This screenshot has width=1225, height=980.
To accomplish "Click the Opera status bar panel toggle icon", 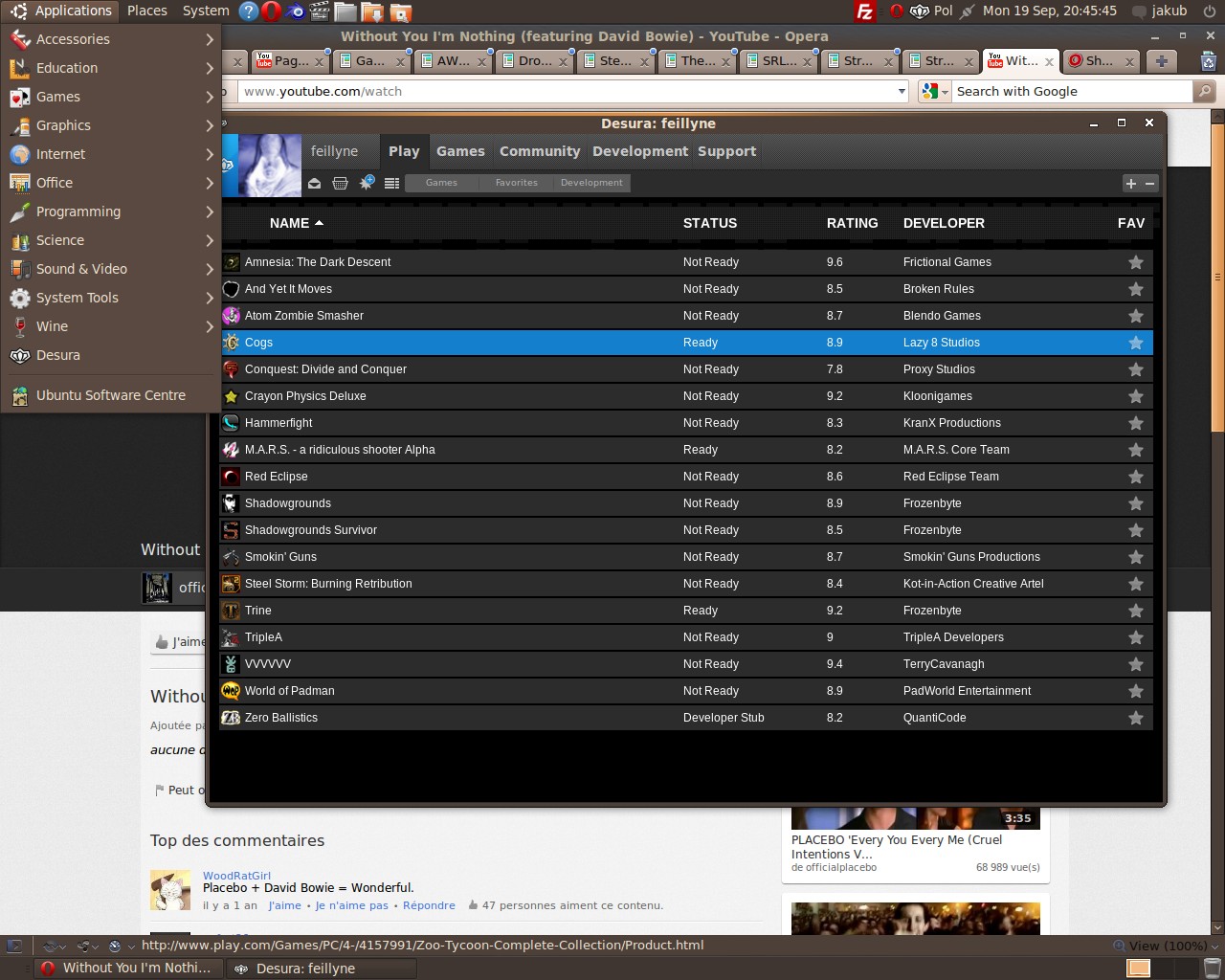I will click(x=14, y=946).
